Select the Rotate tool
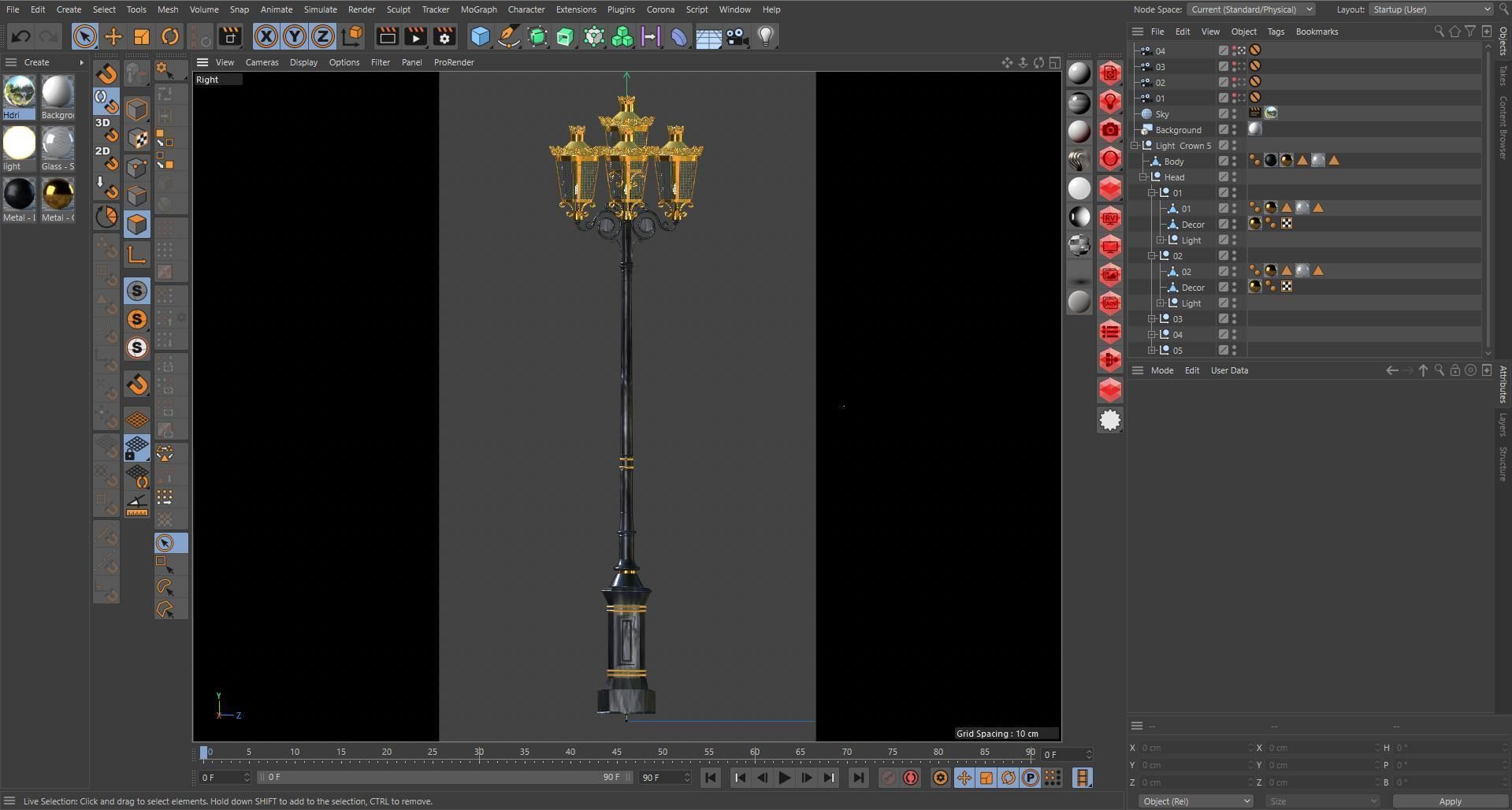Screen dimensions: 1512x810 tap(170, 36)
